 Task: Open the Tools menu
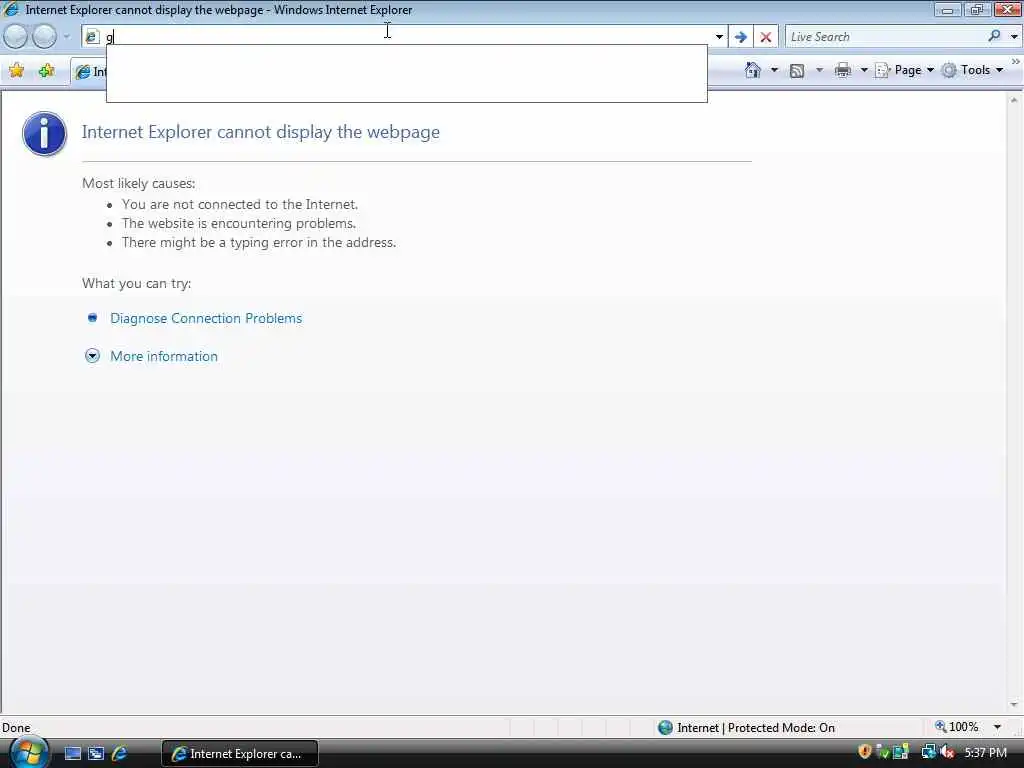click(972, 70)
